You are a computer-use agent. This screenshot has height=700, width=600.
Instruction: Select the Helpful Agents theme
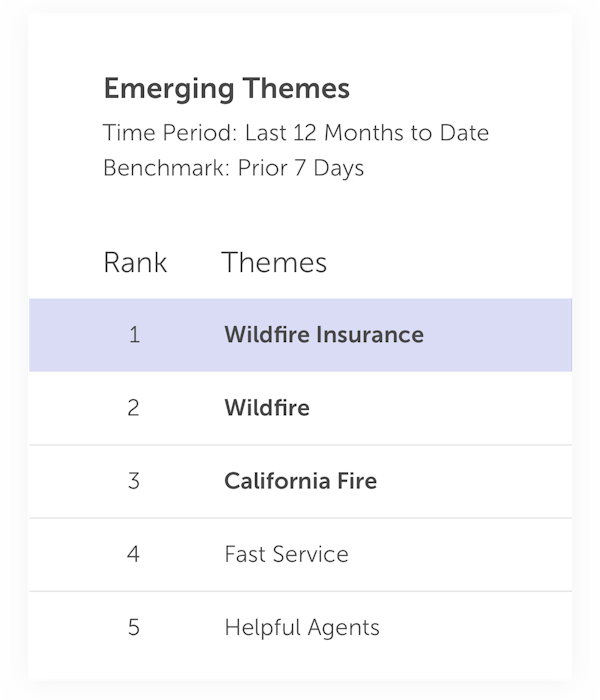click(x=302, y=628)
